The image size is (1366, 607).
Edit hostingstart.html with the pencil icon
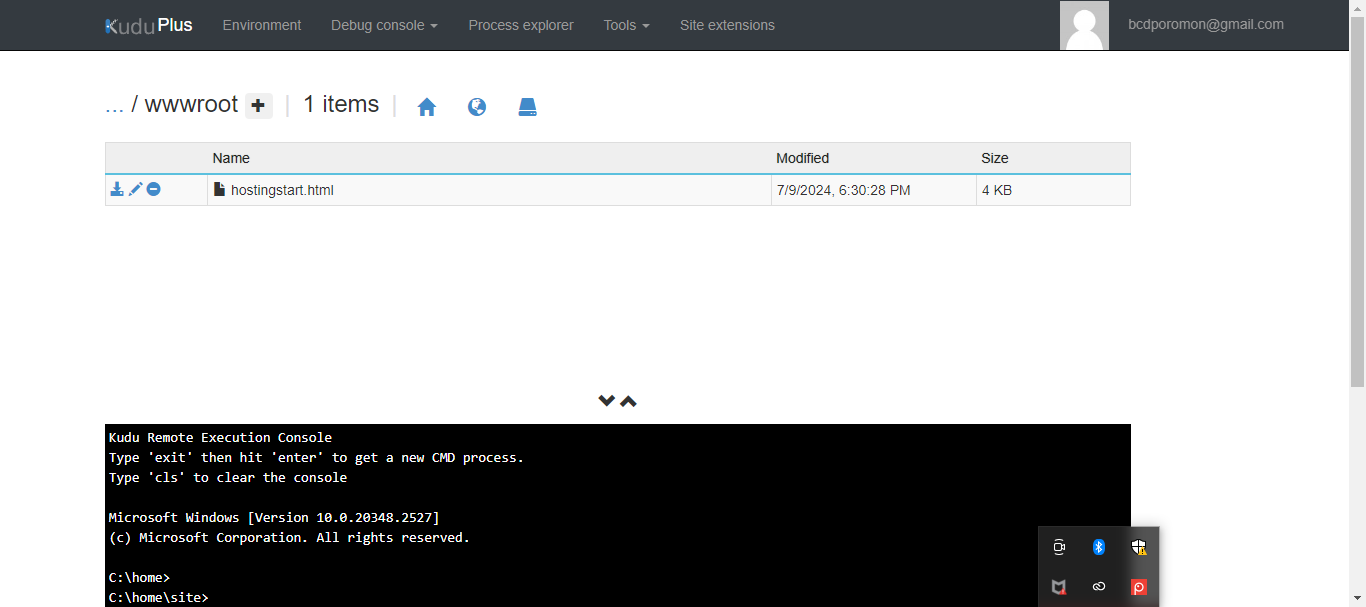[136, 189]
